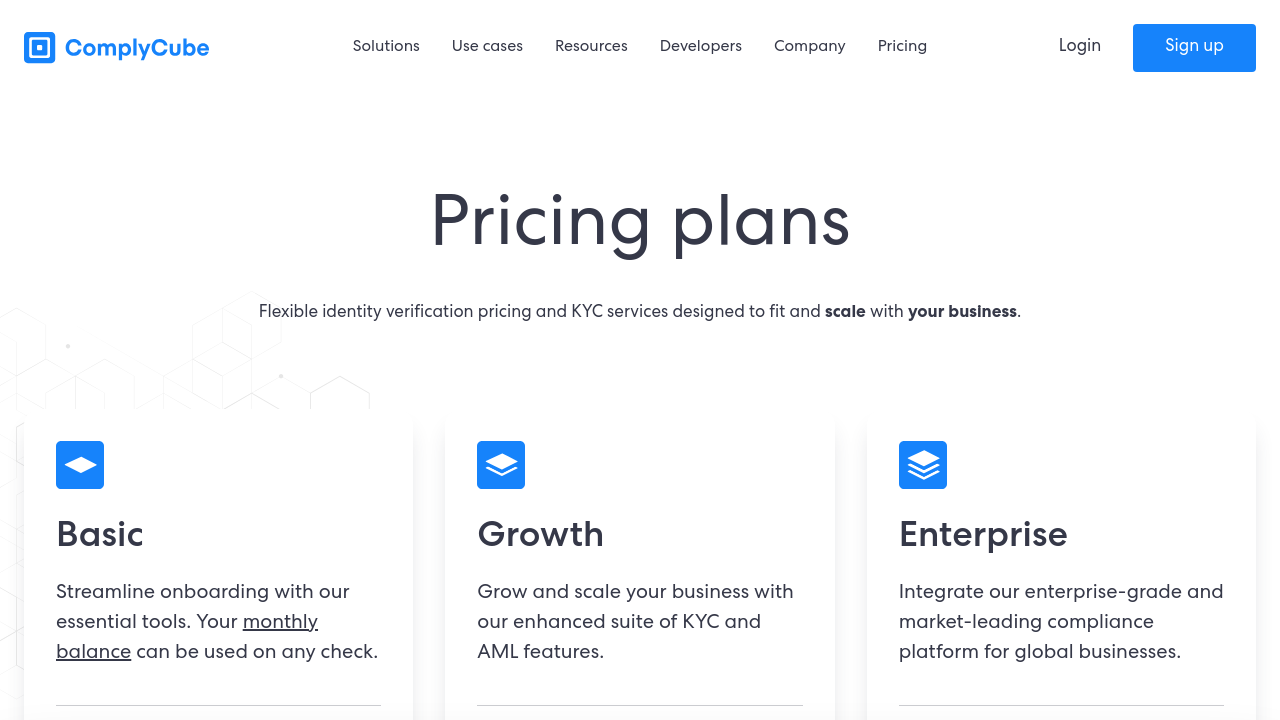Open the Solutions menu
Screen dimensions: 1280x720
386,46
